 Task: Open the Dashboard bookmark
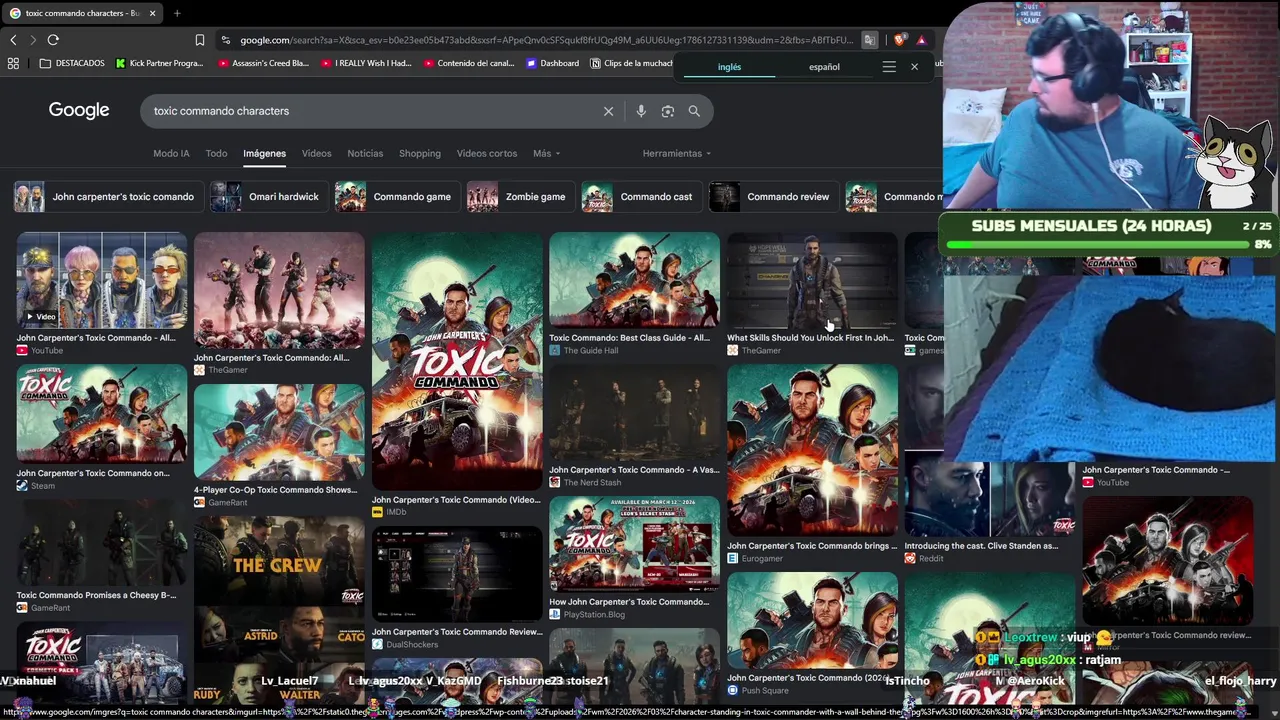(552, 63)
